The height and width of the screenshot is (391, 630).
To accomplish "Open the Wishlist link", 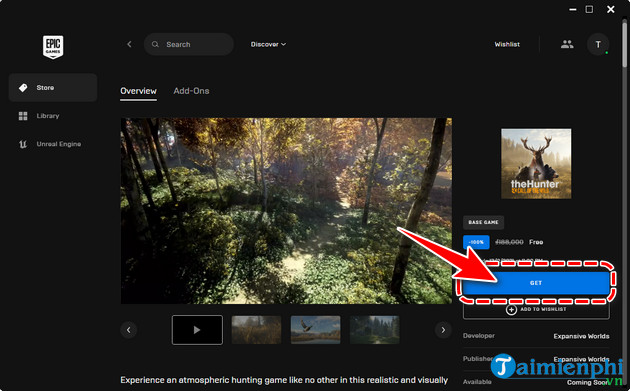I will pyautogui.click(x=507, y=44).
